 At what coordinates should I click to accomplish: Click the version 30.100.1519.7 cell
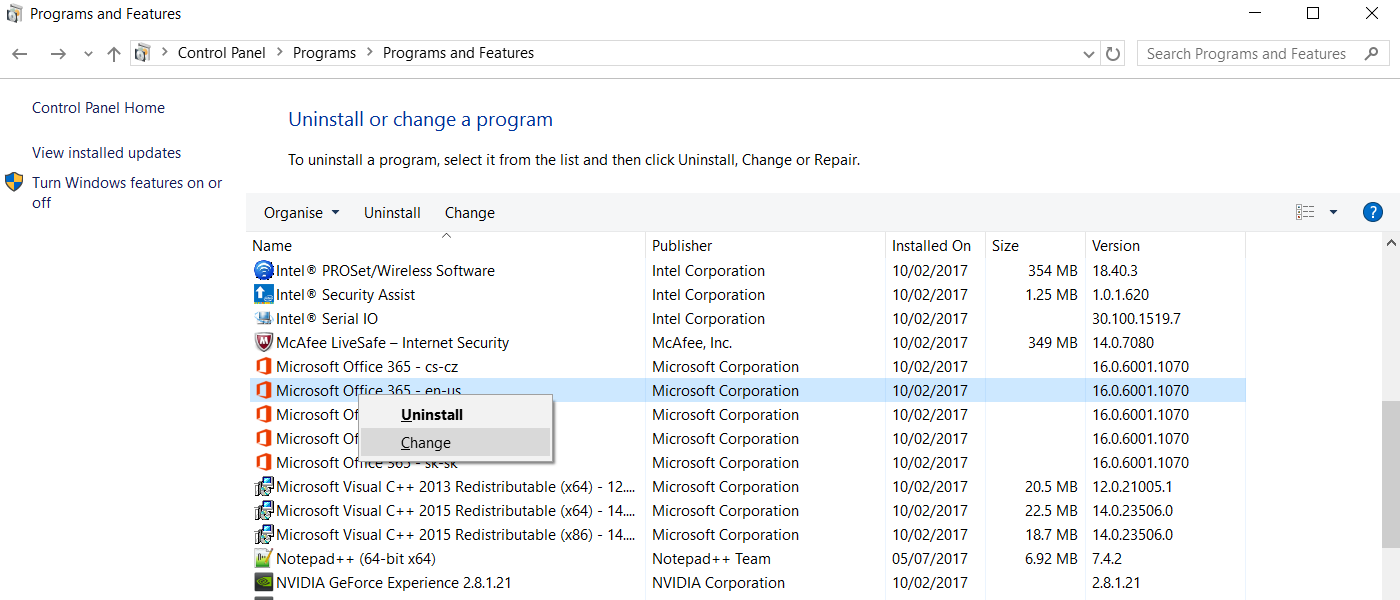(1137, 319)
